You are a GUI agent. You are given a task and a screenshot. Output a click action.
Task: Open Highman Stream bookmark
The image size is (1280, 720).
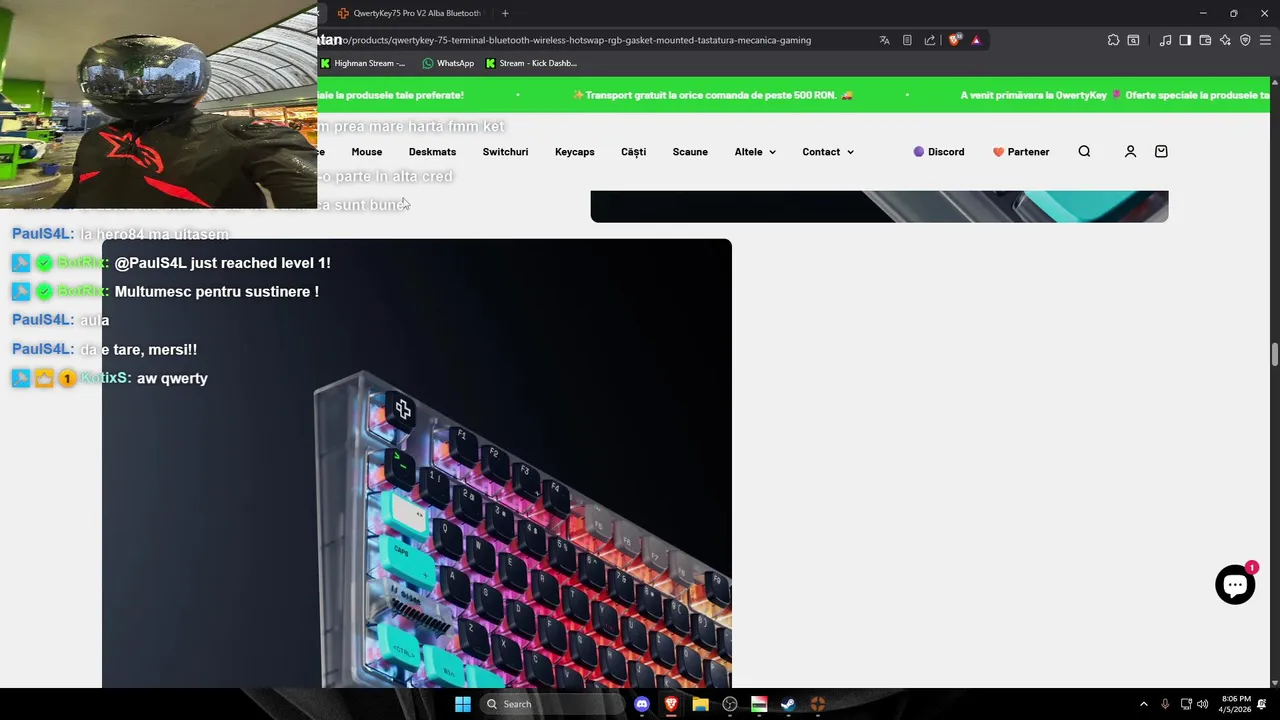point(362,63)
